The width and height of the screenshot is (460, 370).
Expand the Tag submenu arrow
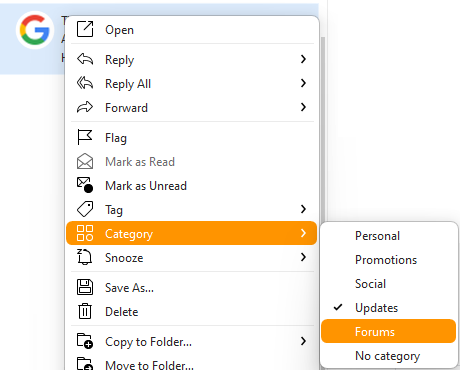point(303,209)
